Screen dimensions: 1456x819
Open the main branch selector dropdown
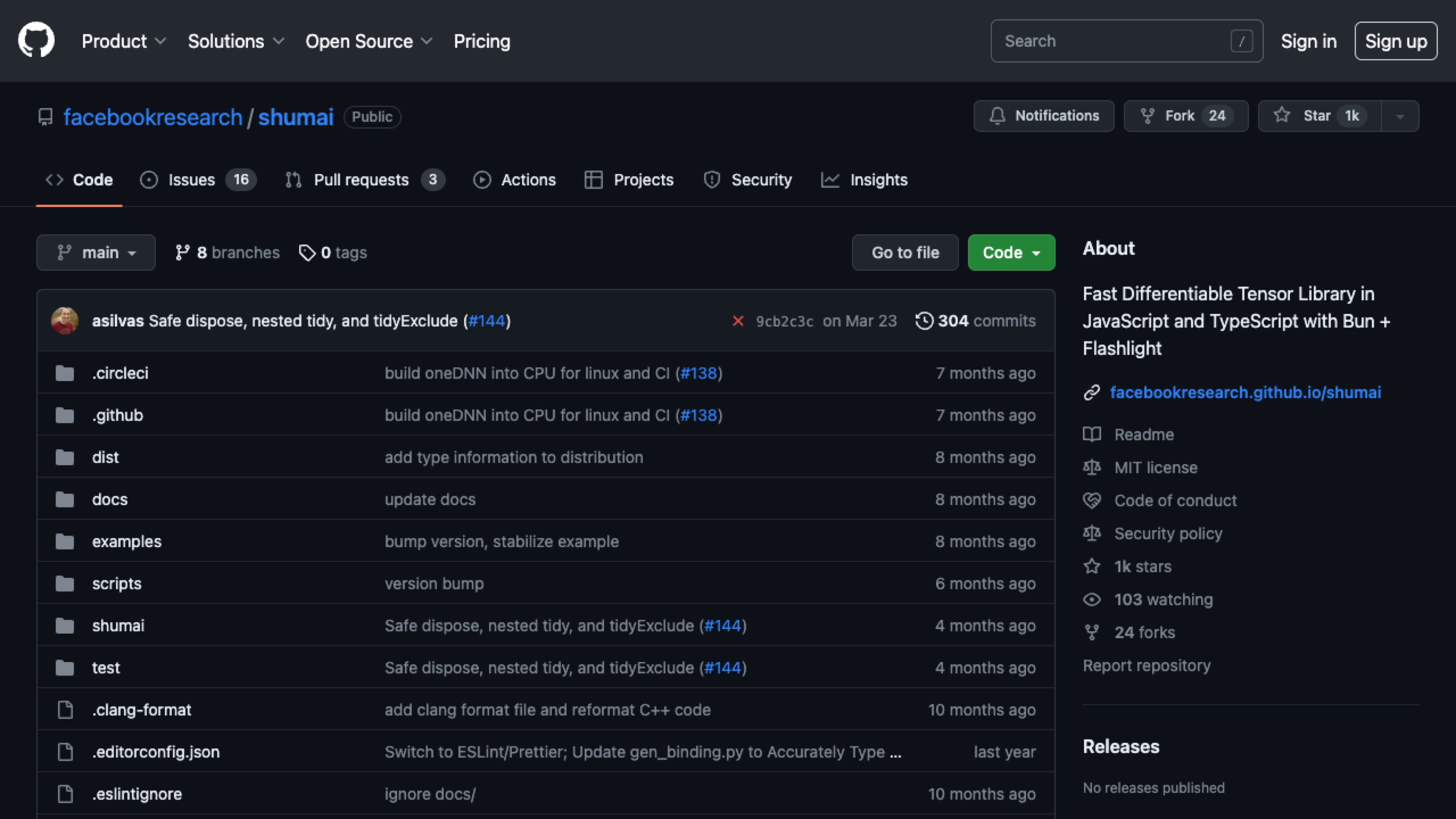96,253
